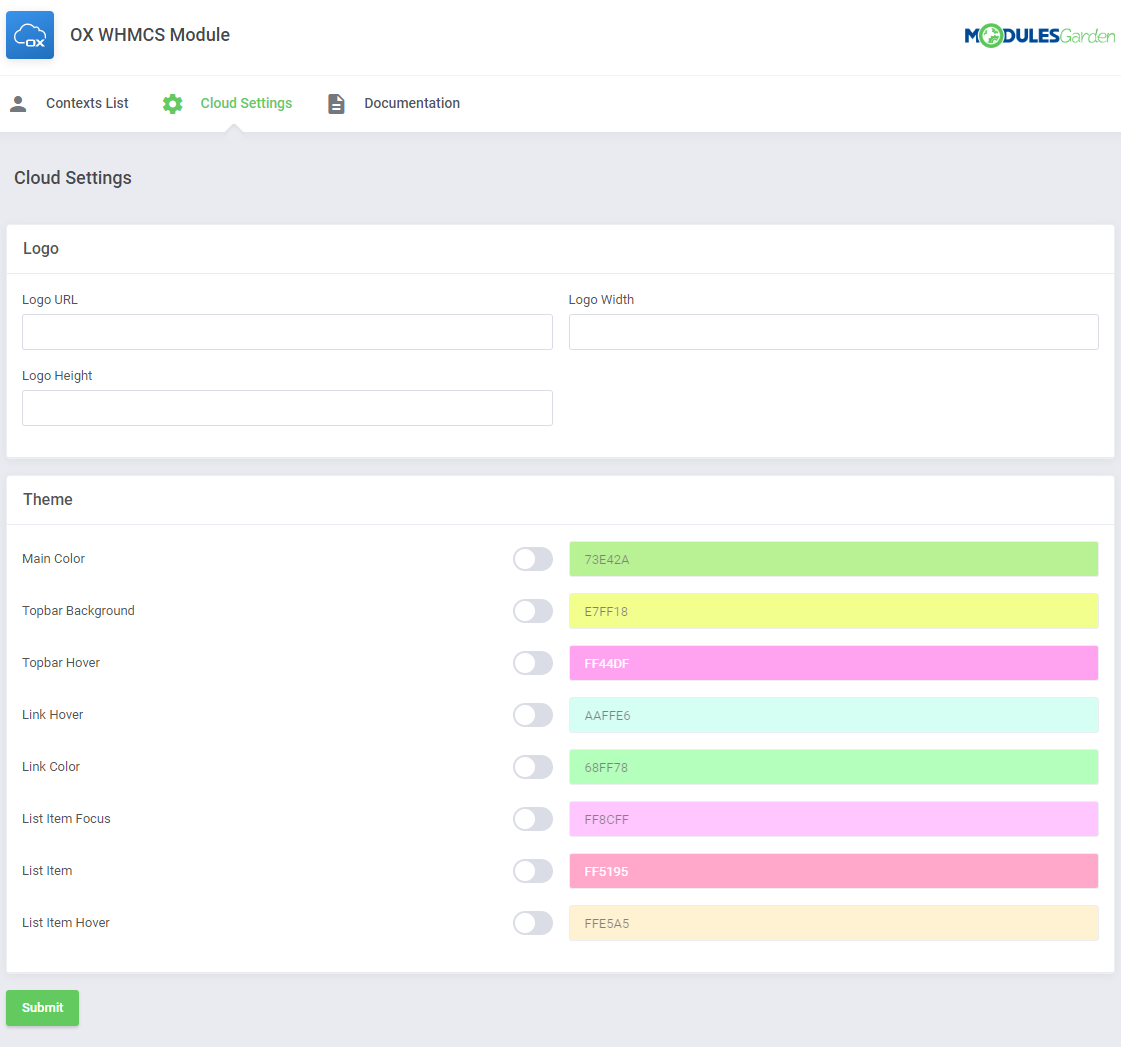Select the Cloud Settings tab
The image size is (1121, 1047).
(x=246, y=104)
